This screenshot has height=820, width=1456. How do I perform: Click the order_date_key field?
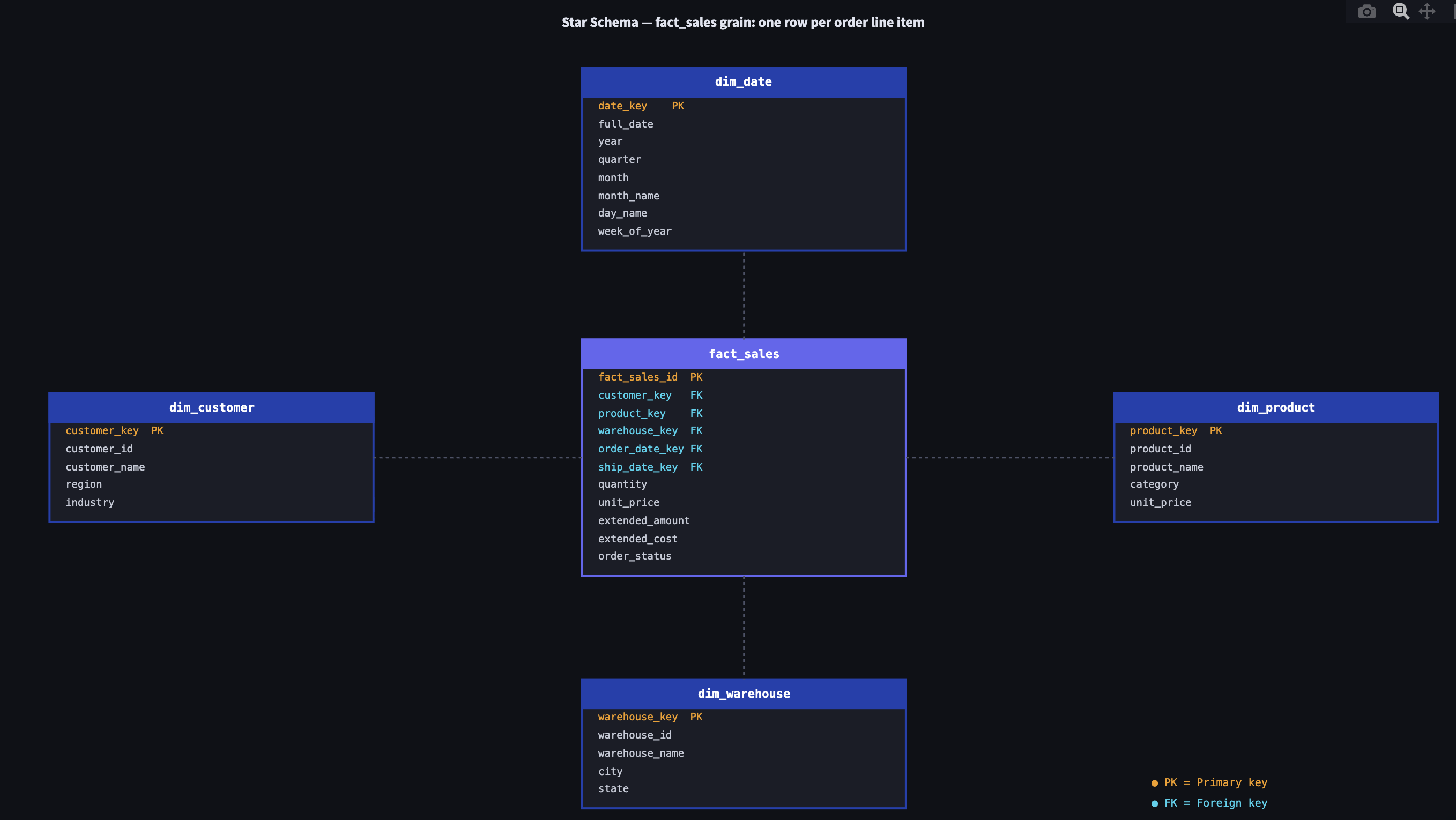click(641, 449)
